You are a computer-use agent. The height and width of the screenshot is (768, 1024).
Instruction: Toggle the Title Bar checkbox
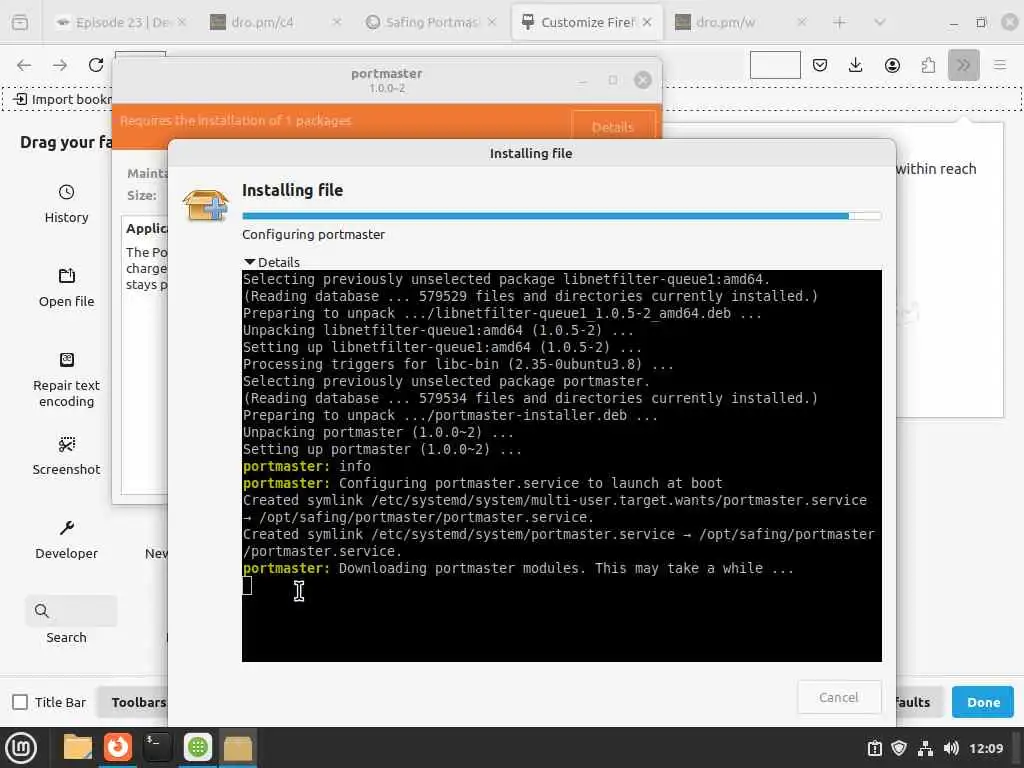(x=20, y=702)
